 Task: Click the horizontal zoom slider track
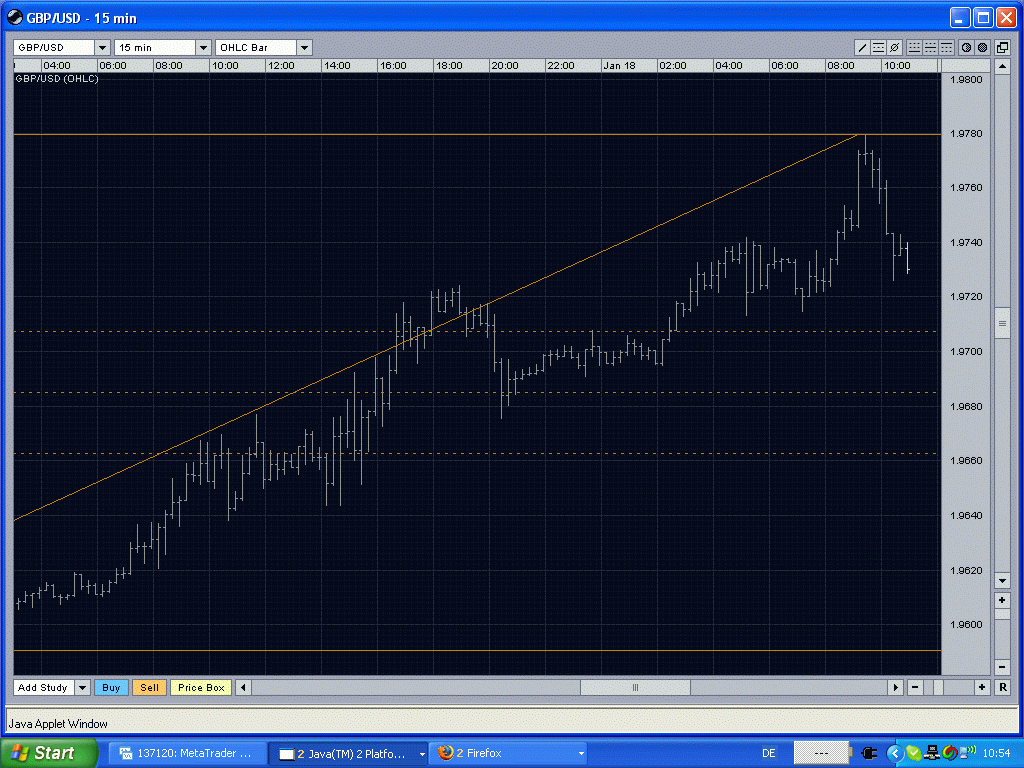[x=948, y=687]
